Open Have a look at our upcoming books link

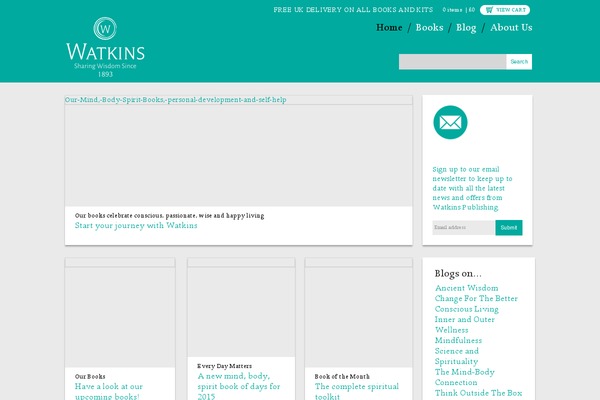(109, 391)
